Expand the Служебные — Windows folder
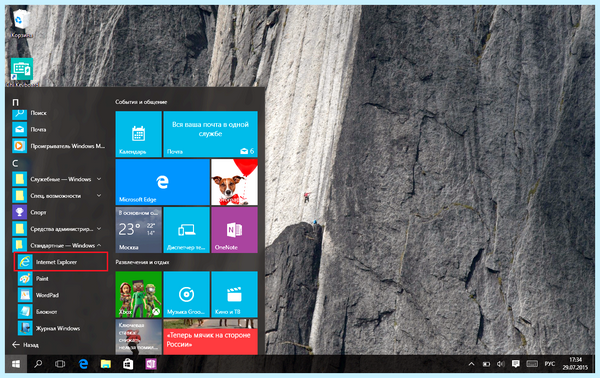600x378 pixels. tap(59, 179)
